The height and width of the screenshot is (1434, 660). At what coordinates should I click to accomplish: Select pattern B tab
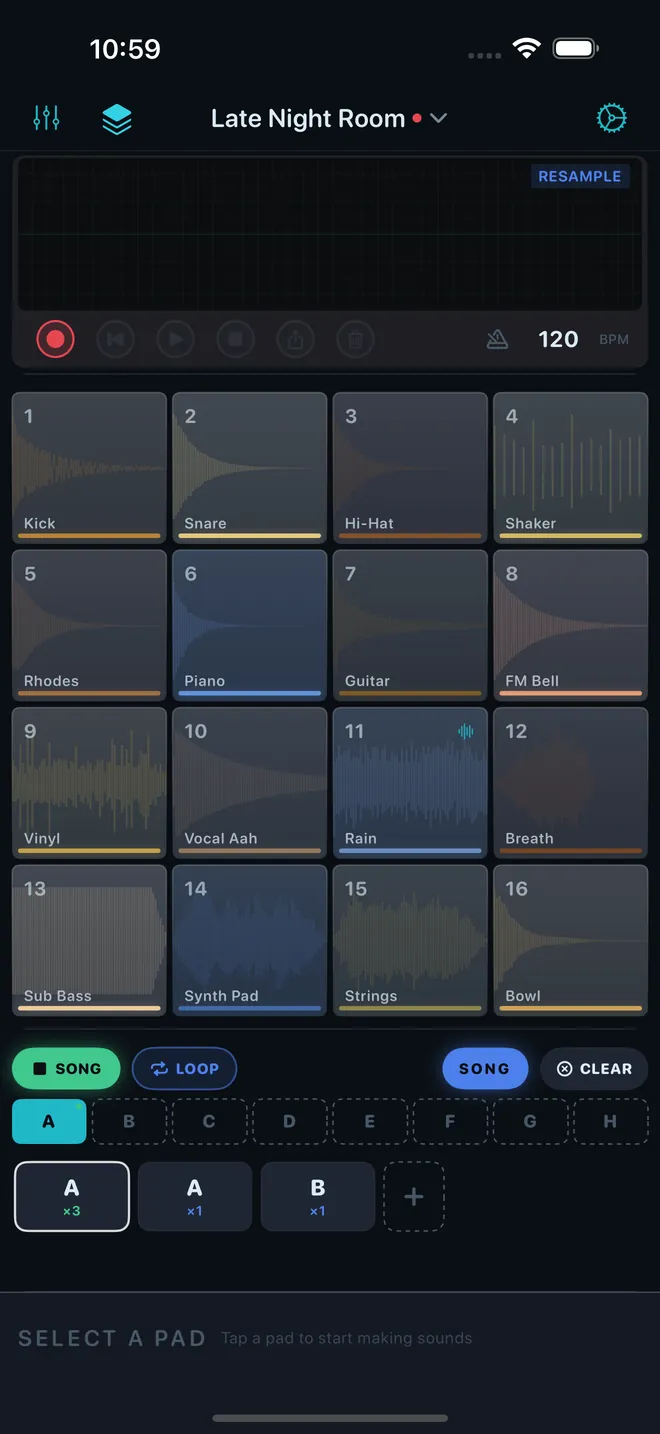(129, 1121)
